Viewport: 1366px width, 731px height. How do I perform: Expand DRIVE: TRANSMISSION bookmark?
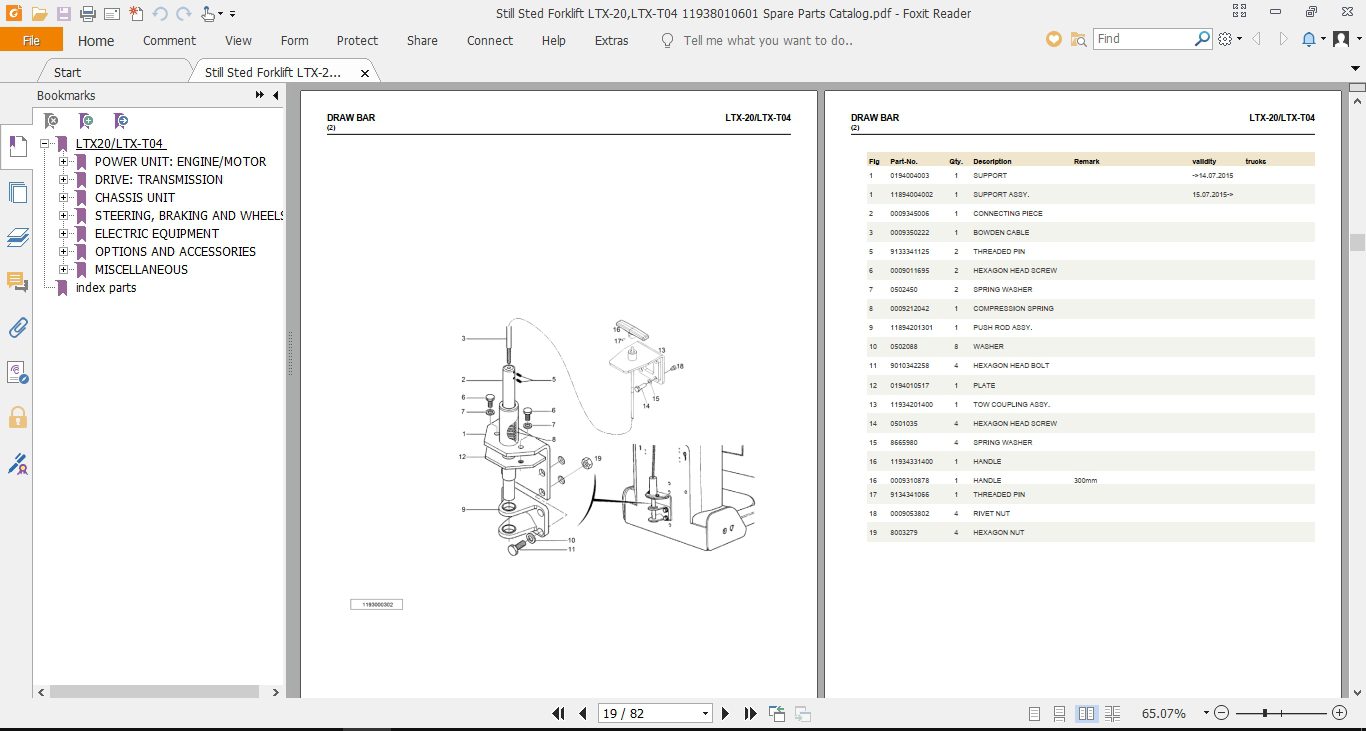63,180
